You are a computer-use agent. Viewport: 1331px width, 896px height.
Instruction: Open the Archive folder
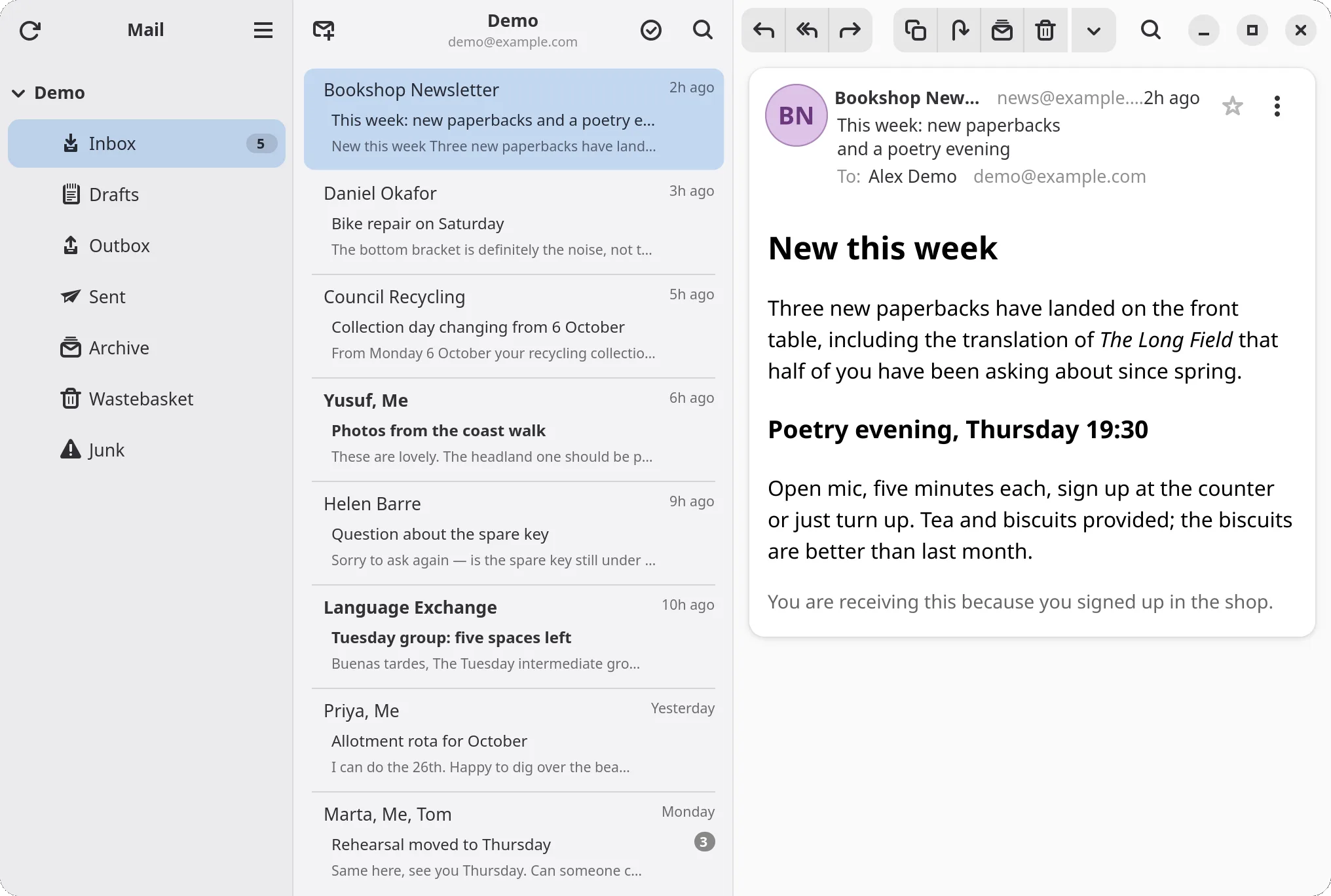pyautogui.click(x=147, y=348)
